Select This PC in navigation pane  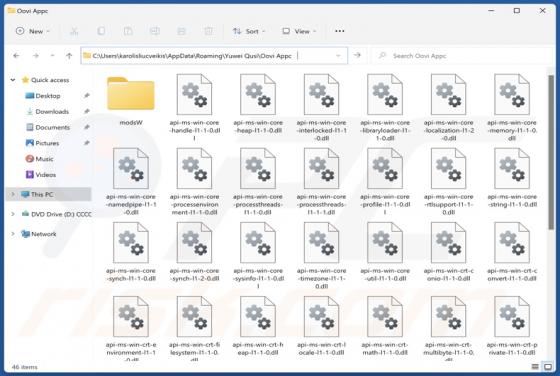coord(48,194)
